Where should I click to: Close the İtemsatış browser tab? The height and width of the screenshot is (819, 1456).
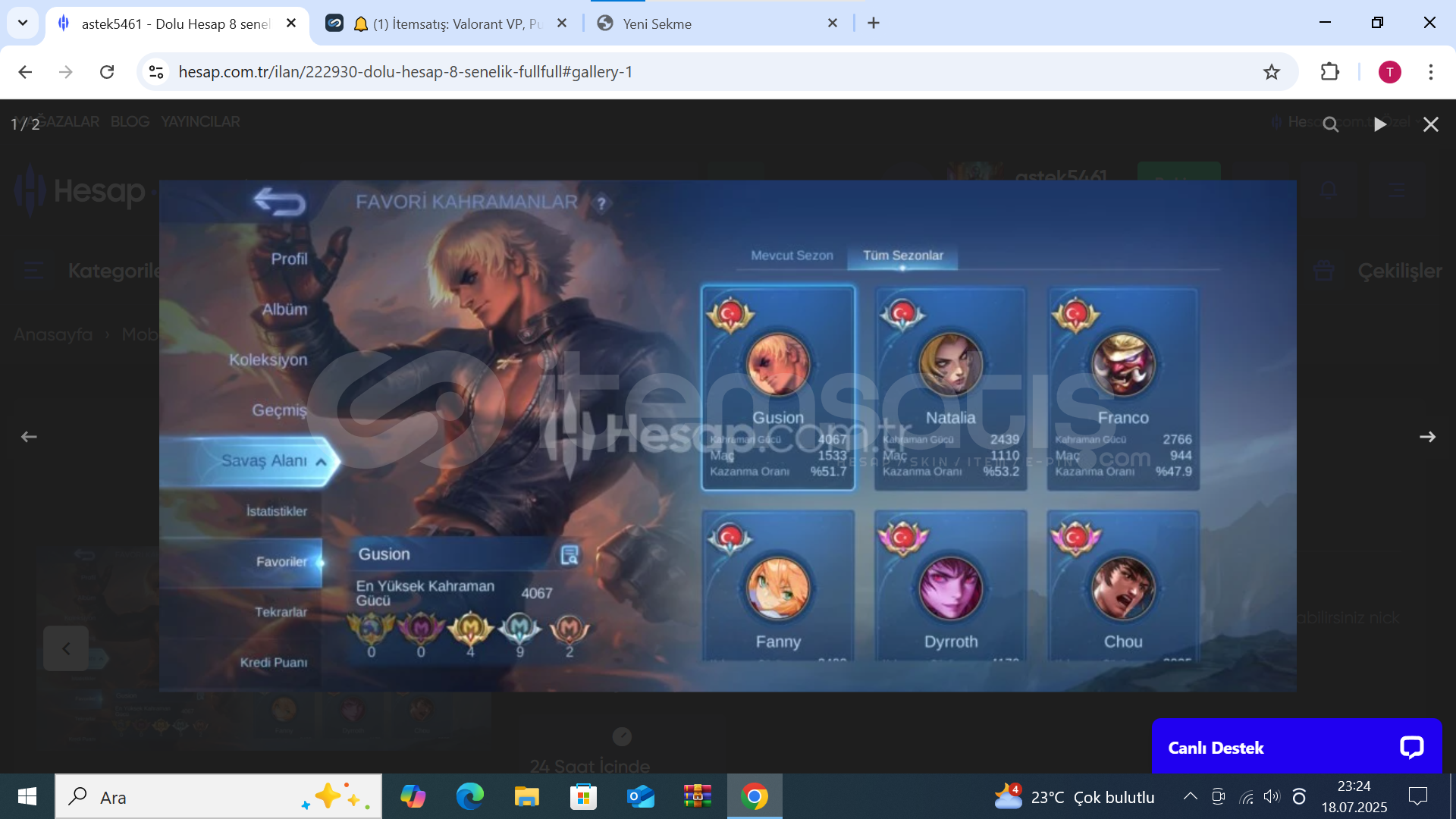(x=562, y=24)
